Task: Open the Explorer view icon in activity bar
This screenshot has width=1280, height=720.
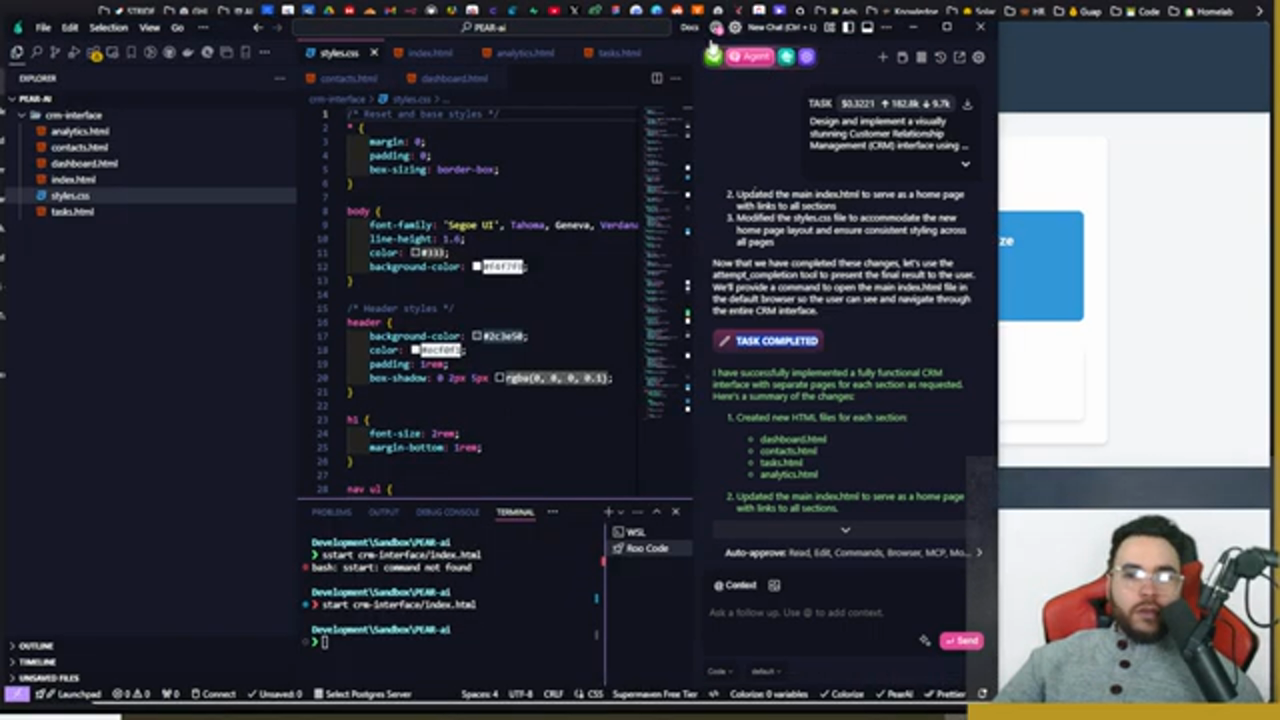Action: click(17, 53)
